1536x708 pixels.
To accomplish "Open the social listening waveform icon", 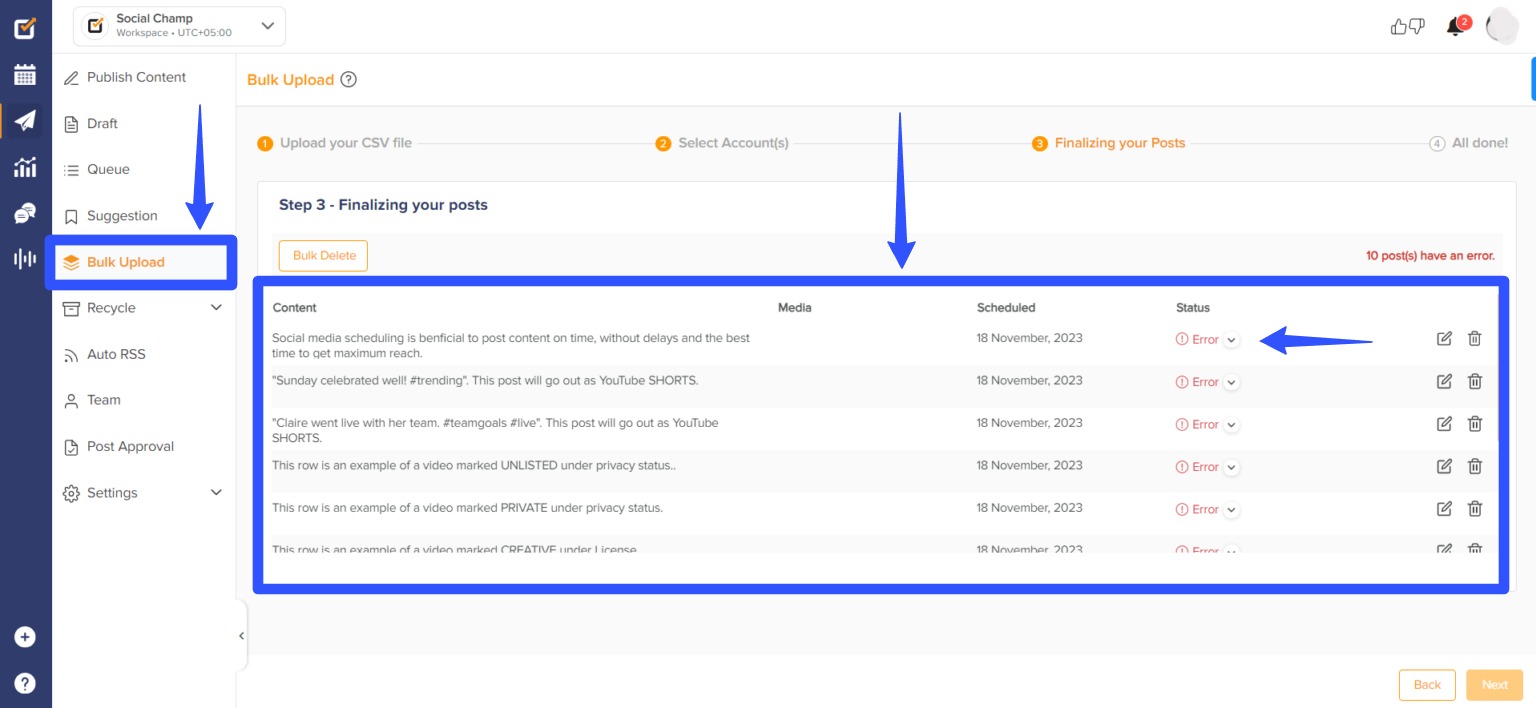I will (x=25, y=257).
